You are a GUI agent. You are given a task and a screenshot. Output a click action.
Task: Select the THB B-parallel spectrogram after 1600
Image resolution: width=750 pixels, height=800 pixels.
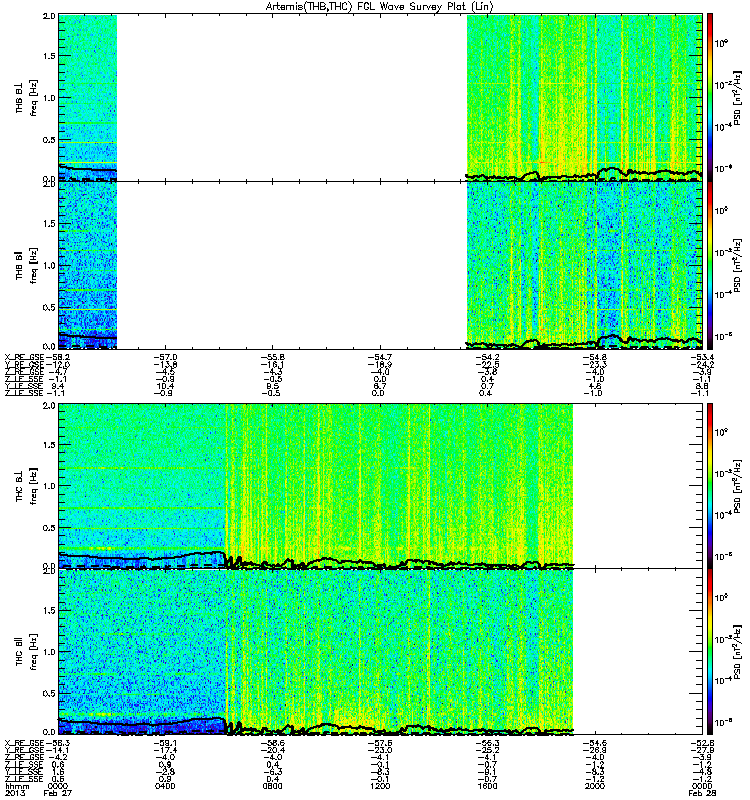click(x=585, y=265)
